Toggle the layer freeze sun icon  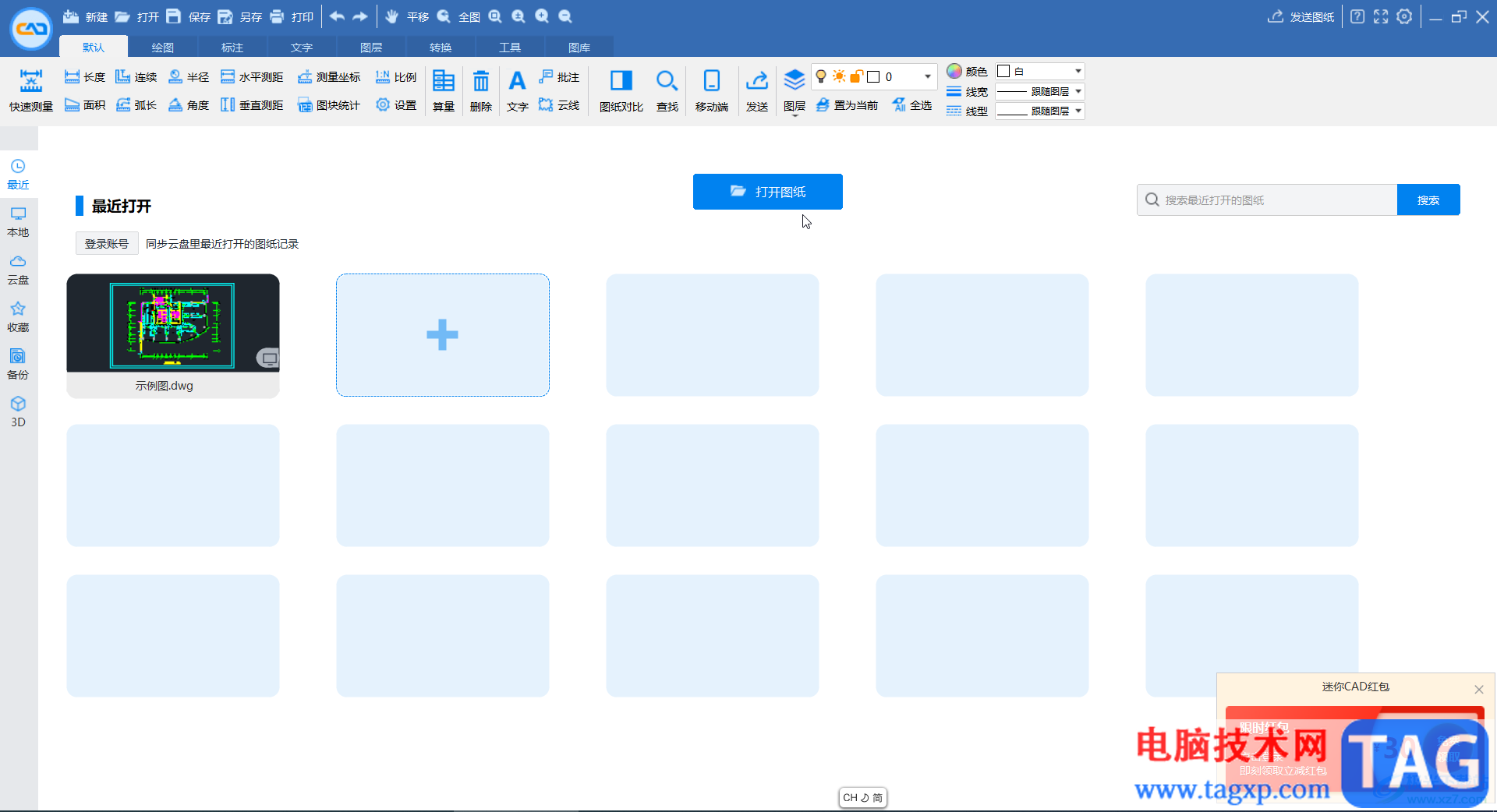click(839, 76)
